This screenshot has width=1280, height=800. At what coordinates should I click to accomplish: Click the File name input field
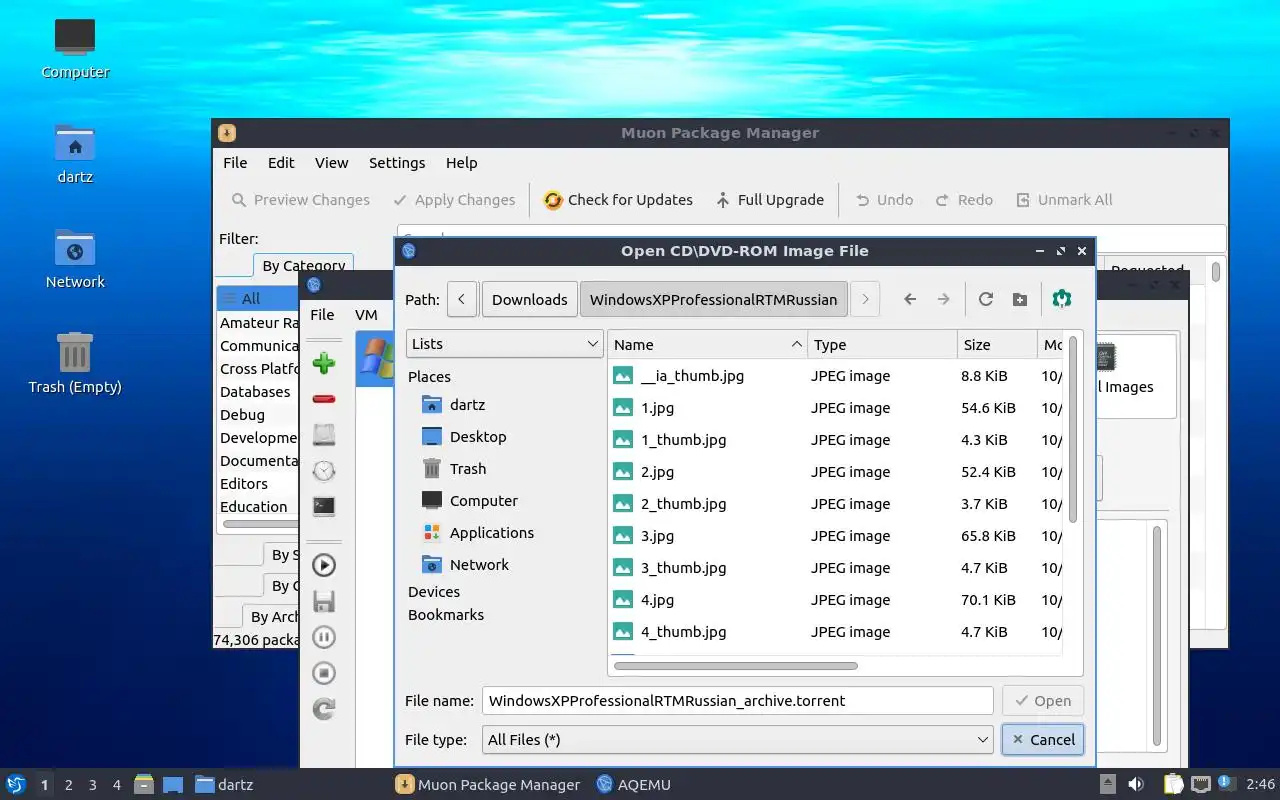tap(738, 701)
